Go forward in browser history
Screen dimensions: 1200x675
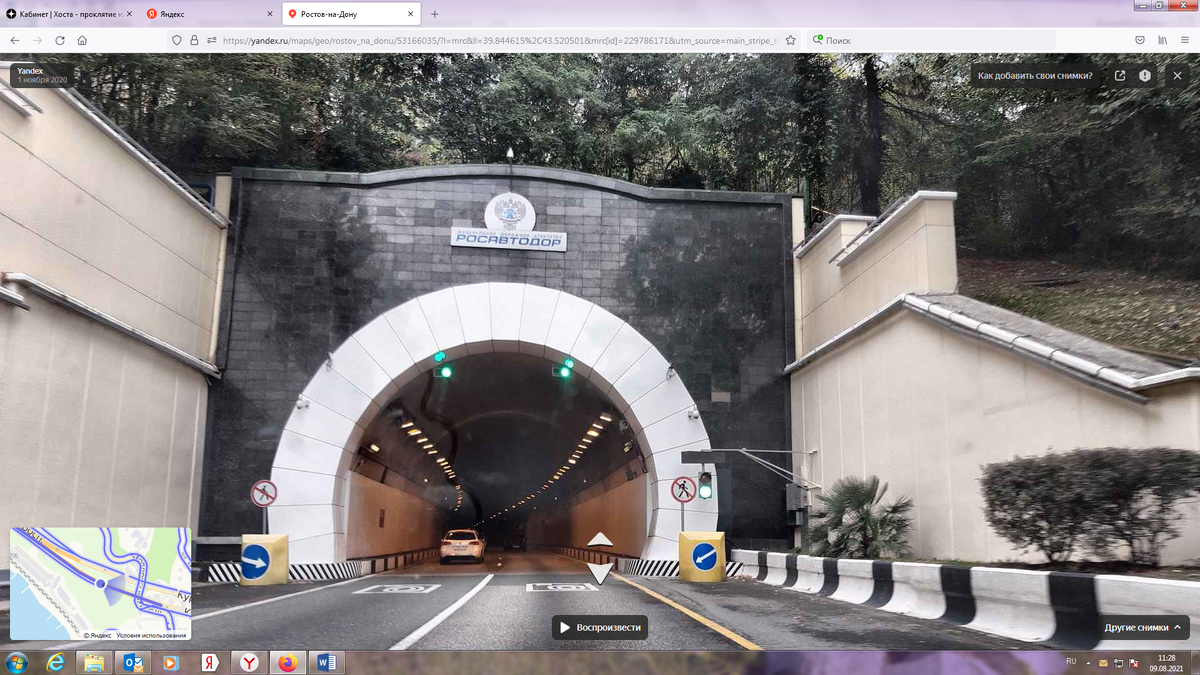click(37, 40)
